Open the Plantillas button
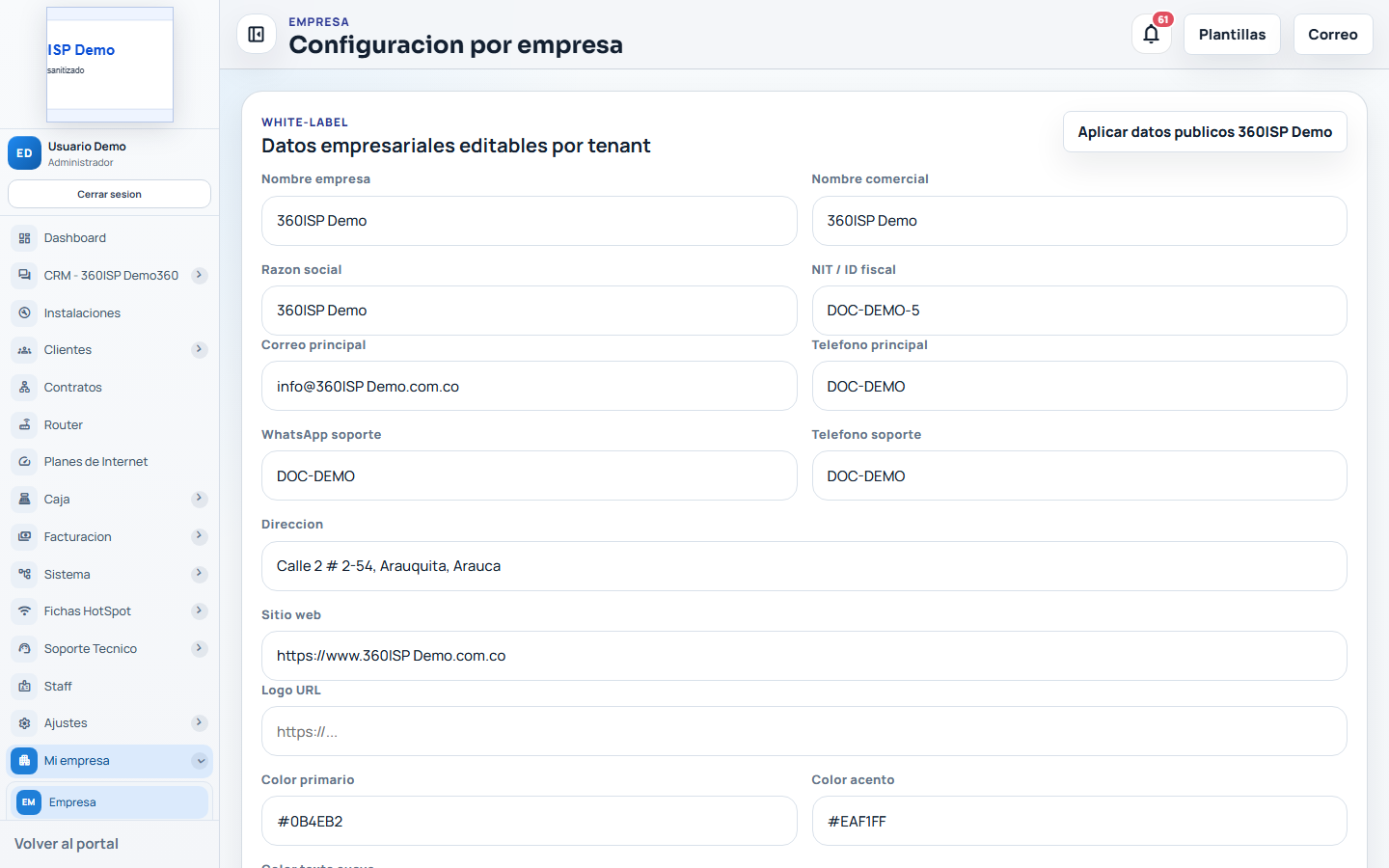The image size is (1389, 868). (x=1232, y=35)
